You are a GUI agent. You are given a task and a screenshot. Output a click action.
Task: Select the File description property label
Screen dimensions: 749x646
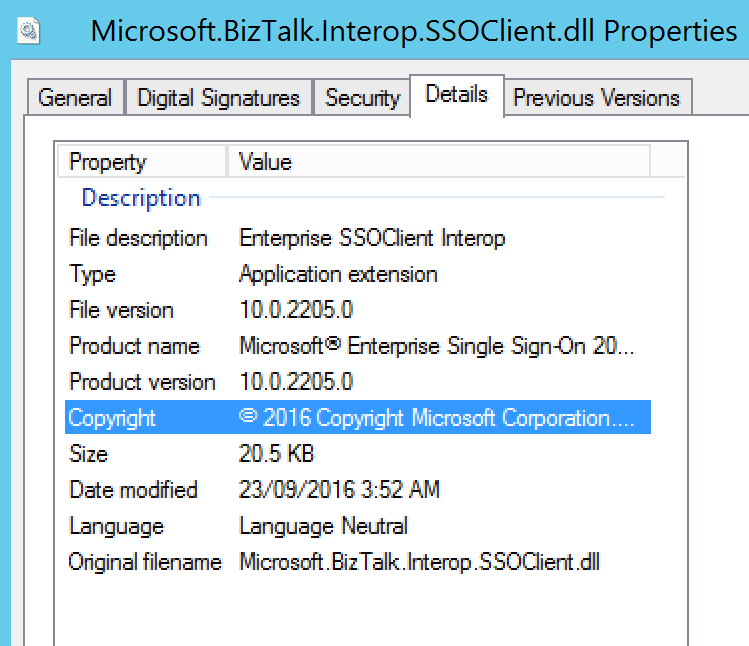139,238
